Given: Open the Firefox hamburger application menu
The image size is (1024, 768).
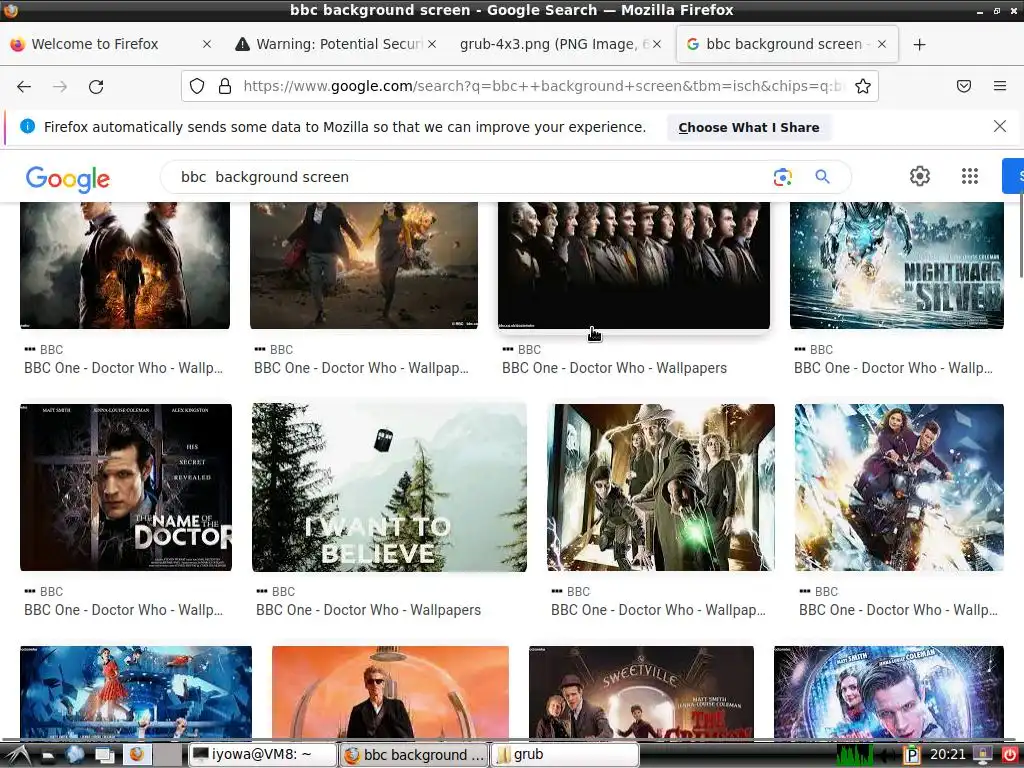Looking at the screenshot, I should [1000, 86].
